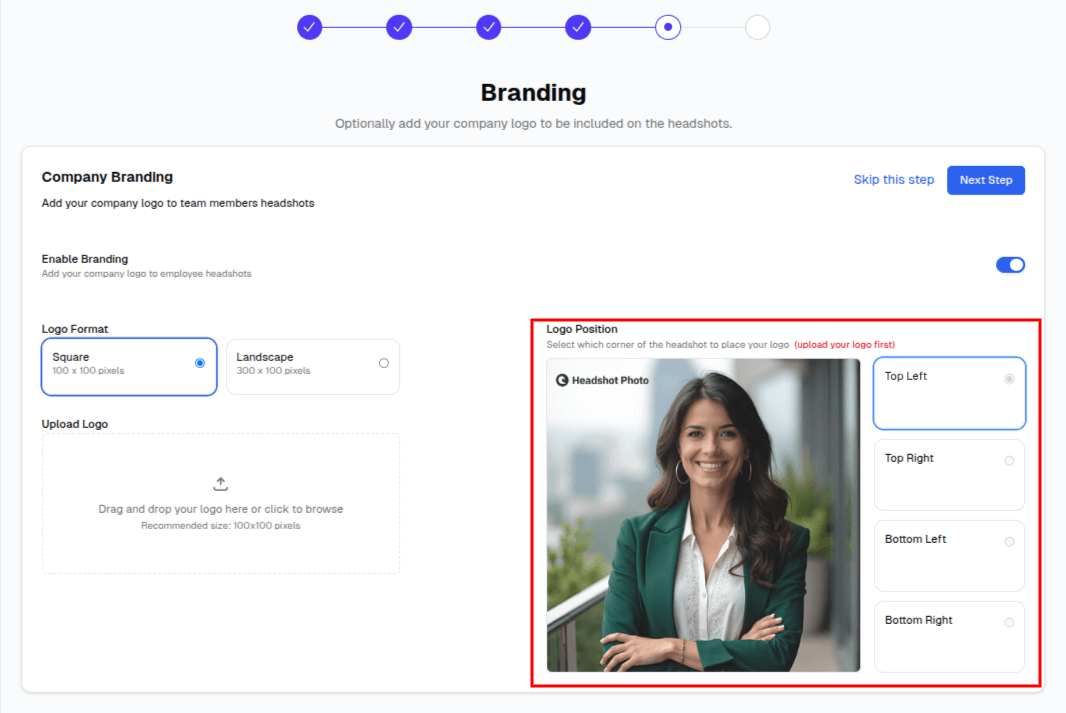Click the upload arrow icon
Viewport: 1066px width, 713px height.
(x=221, y=484)
